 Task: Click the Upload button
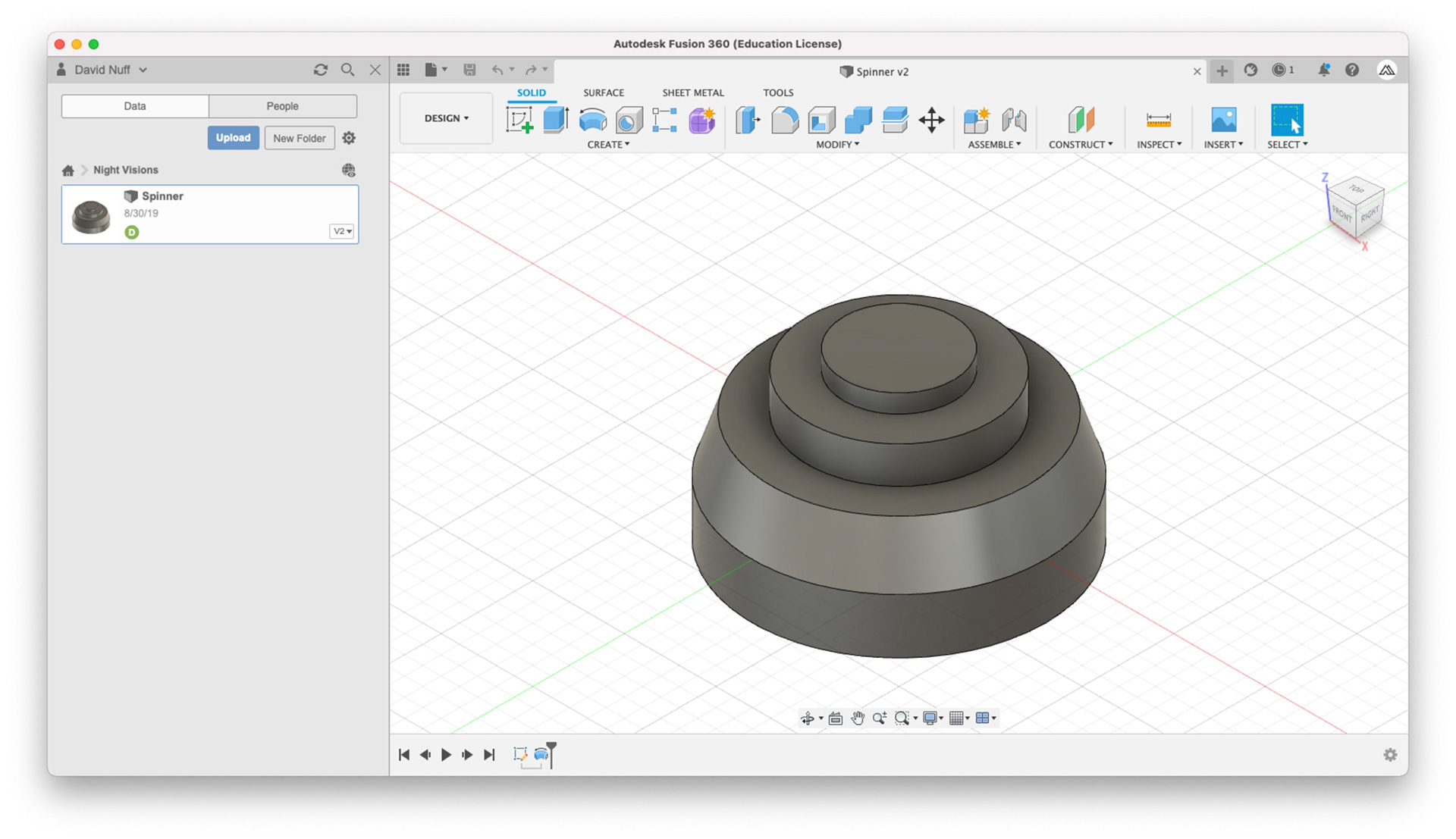[x=233, y=138]
